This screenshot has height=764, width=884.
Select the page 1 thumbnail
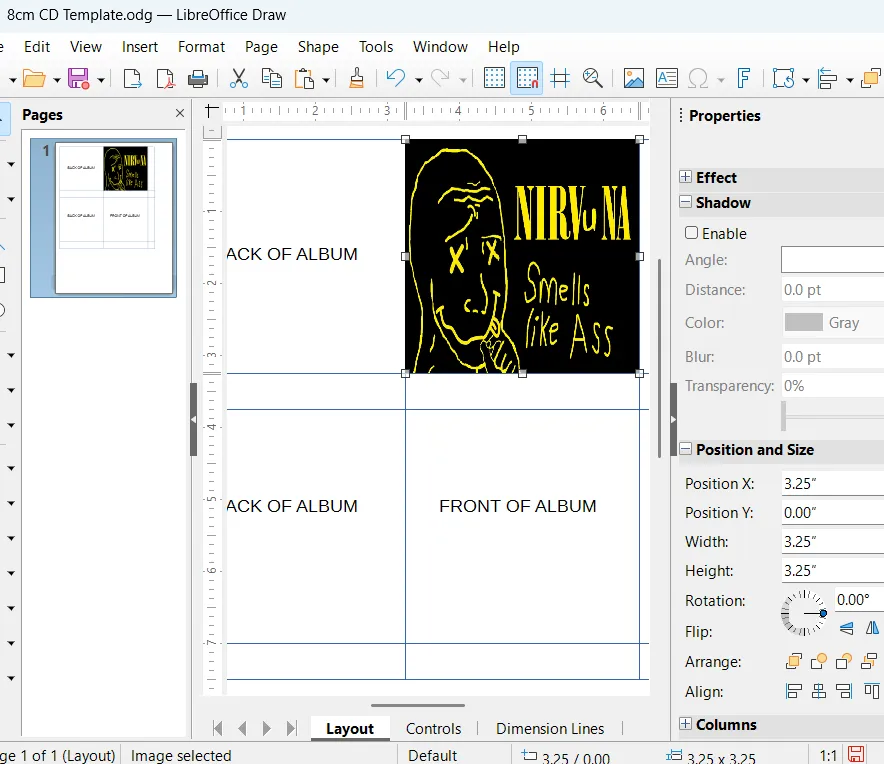click(x=114, y=217)
